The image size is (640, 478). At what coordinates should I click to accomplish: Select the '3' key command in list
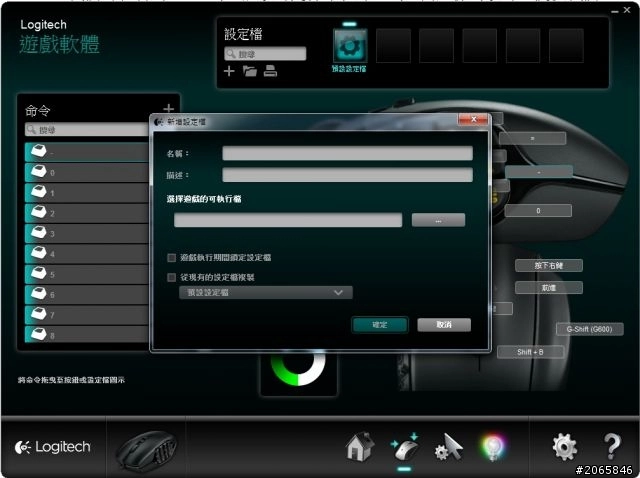click(87, 233)
